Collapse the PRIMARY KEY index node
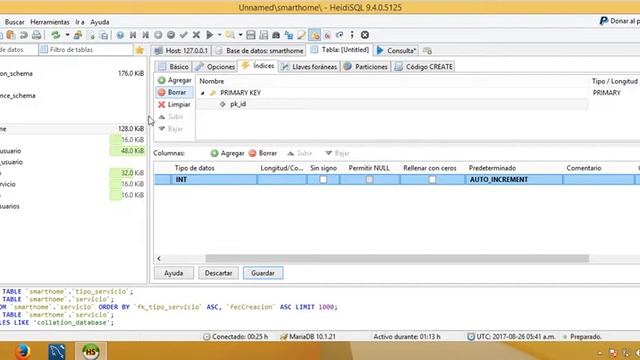 tap(202, 93)
